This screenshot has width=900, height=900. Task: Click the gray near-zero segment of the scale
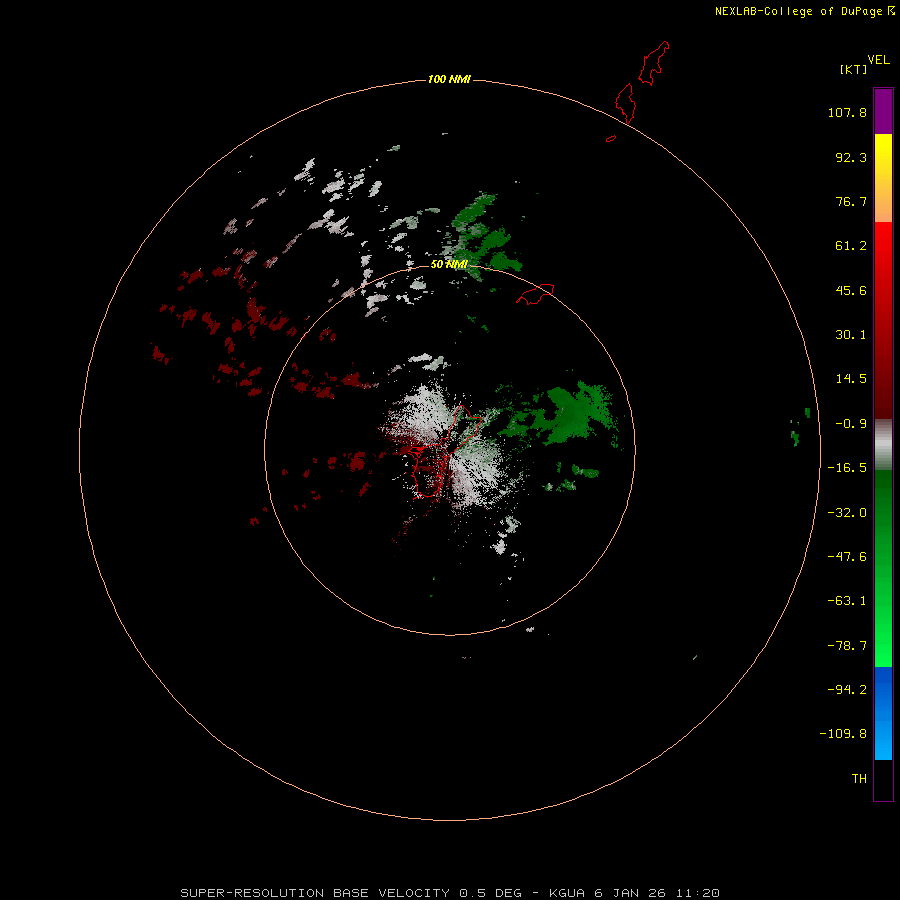point(883,445)
